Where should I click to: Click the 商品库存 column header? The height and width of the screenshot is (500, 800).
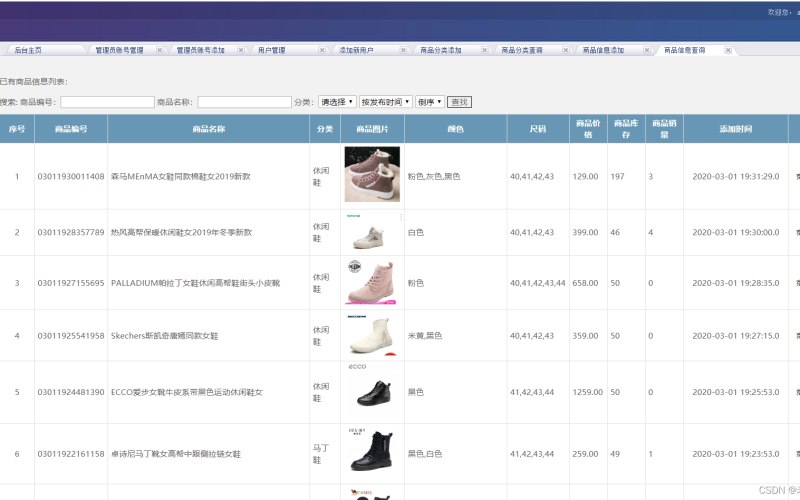pyautogui.click(x=627, y=129)
